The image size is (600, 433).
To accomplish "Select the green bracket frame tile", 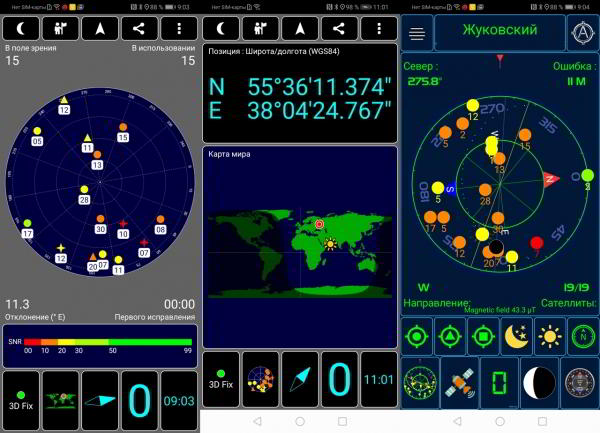I will [x=498, y=382].
